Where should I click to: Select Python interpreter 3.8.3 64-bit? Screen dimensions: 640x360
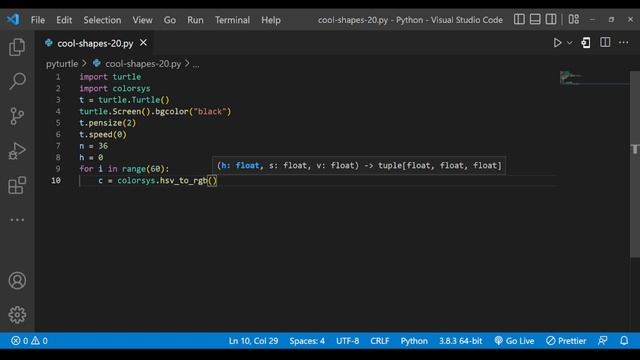[460, 340]
